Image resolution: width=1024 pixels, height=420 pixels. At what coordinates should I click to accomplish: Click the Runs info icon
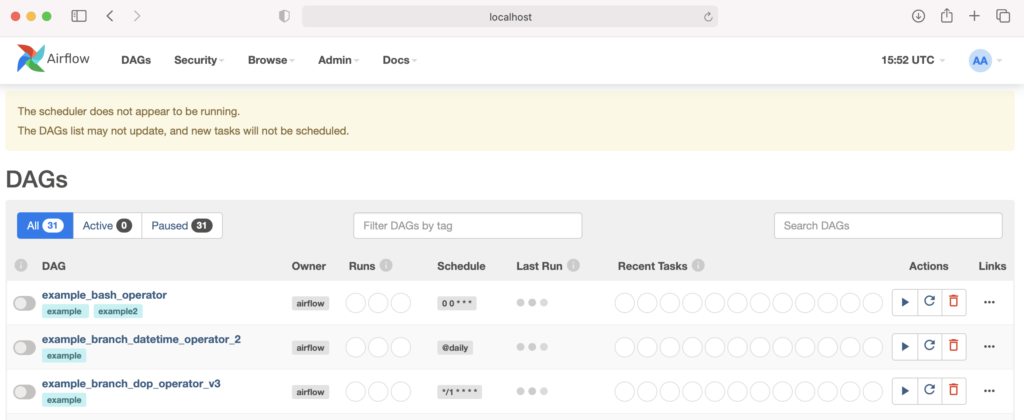(386, 266)
